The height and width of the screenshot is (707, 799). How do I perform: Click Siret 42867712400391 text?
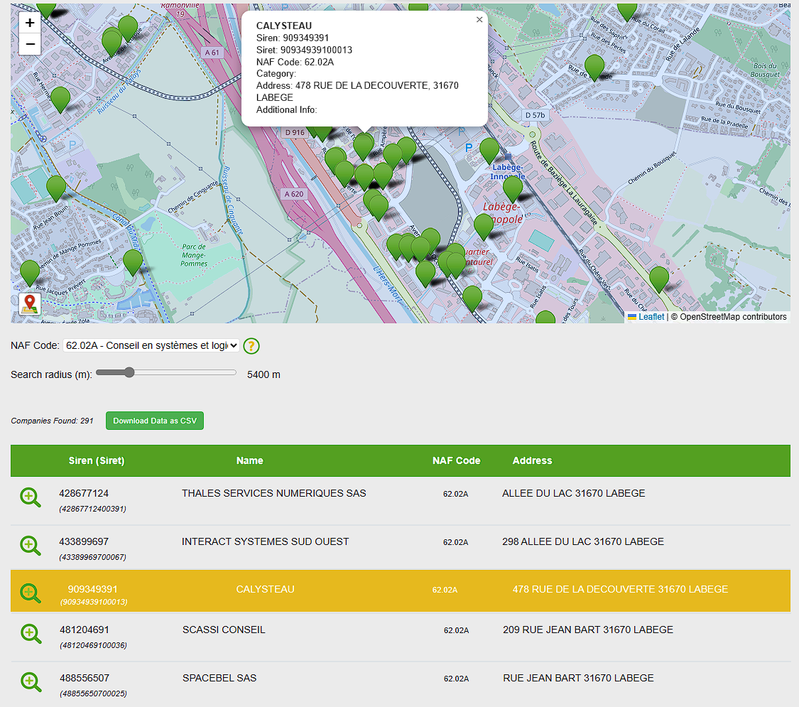click(x=93, y=509)
